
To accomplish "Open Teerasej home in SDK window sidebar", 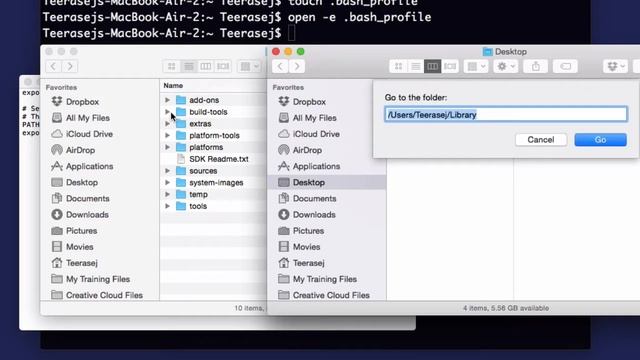I will click(74, 263).
